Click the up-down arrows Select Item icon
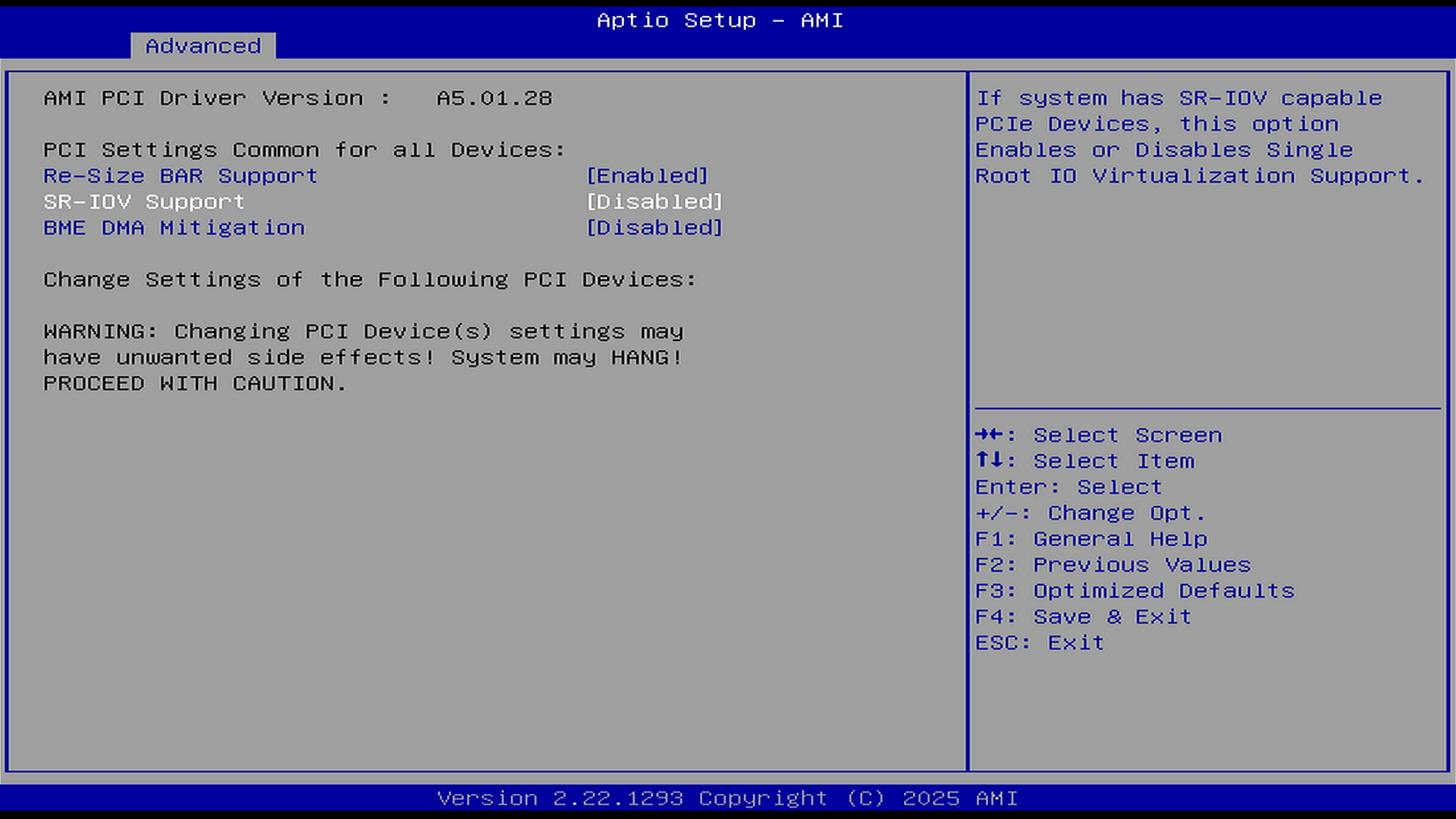This screenshot has height=819, width=1456. 989,460
